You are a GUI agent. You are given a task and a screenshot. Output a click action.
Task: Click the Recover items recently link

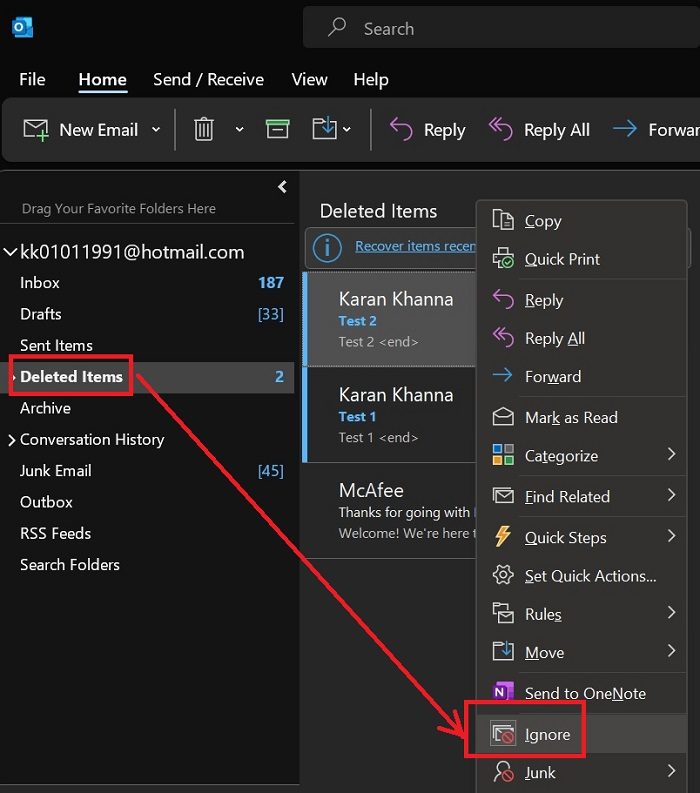[x=414, y=246]
